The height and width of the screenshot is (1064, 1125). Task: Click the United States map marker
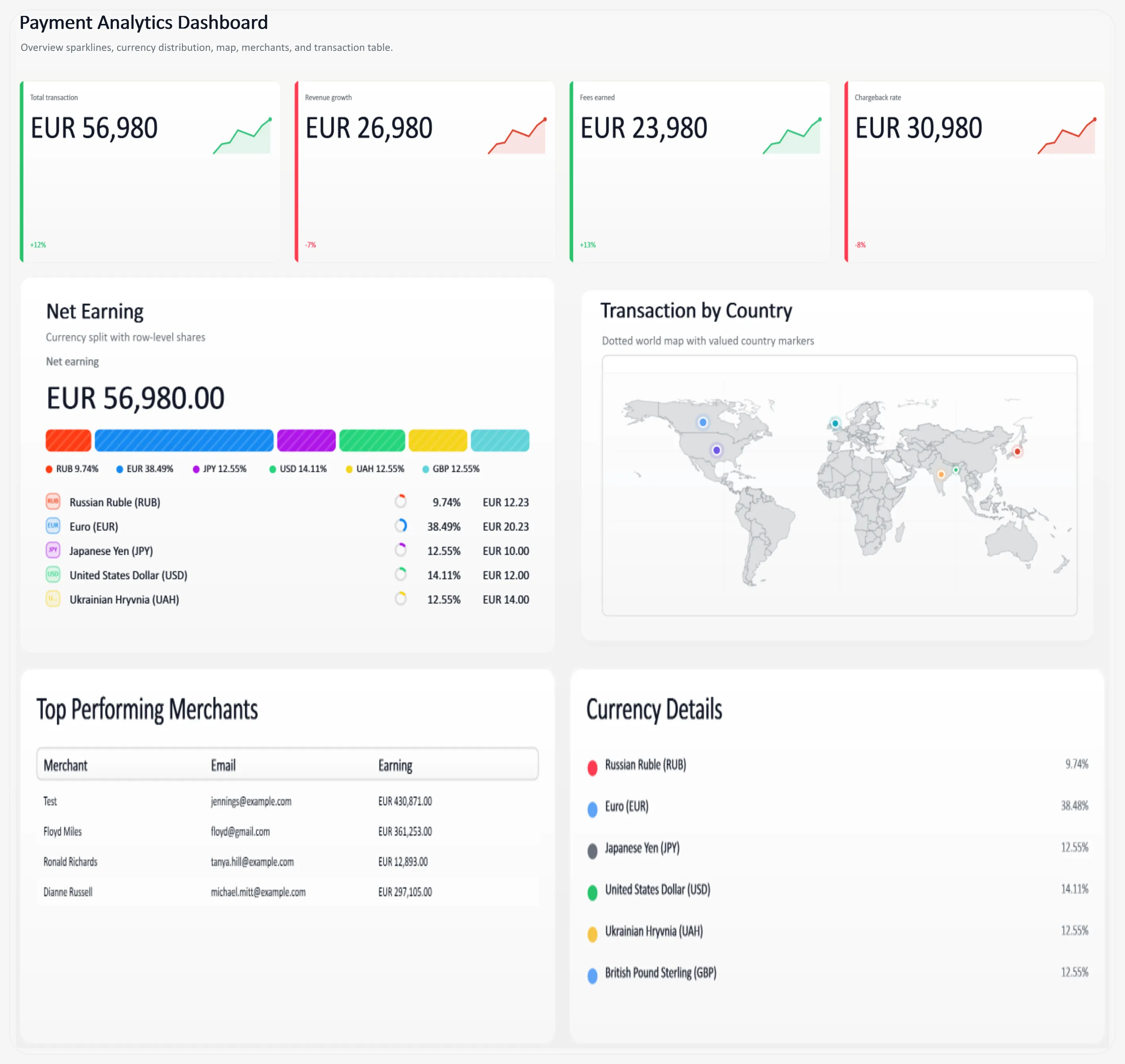click(x=717, y=450)
